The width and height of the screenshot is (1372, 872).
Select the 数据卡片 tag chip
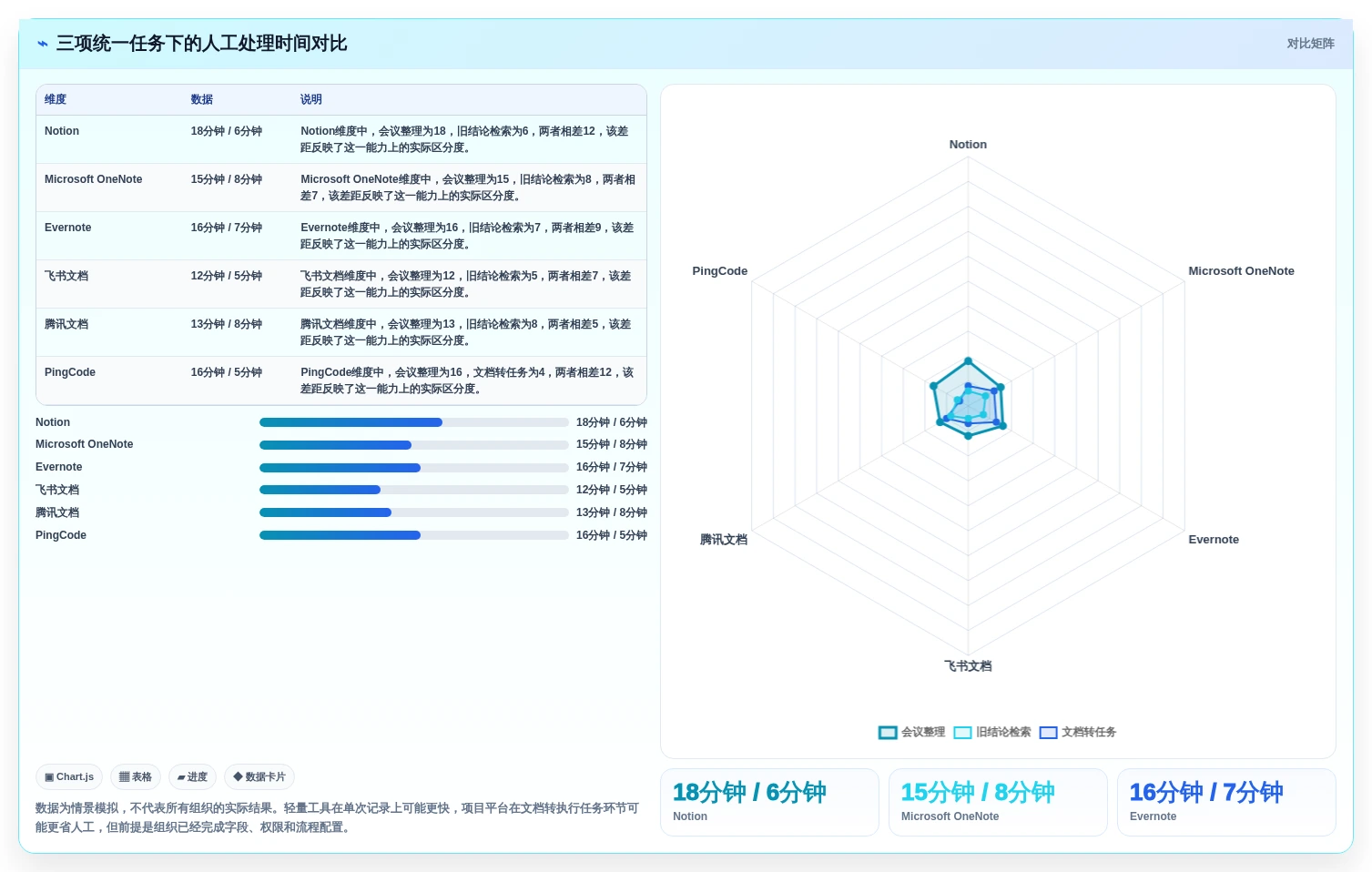click(x=259, y=776)
